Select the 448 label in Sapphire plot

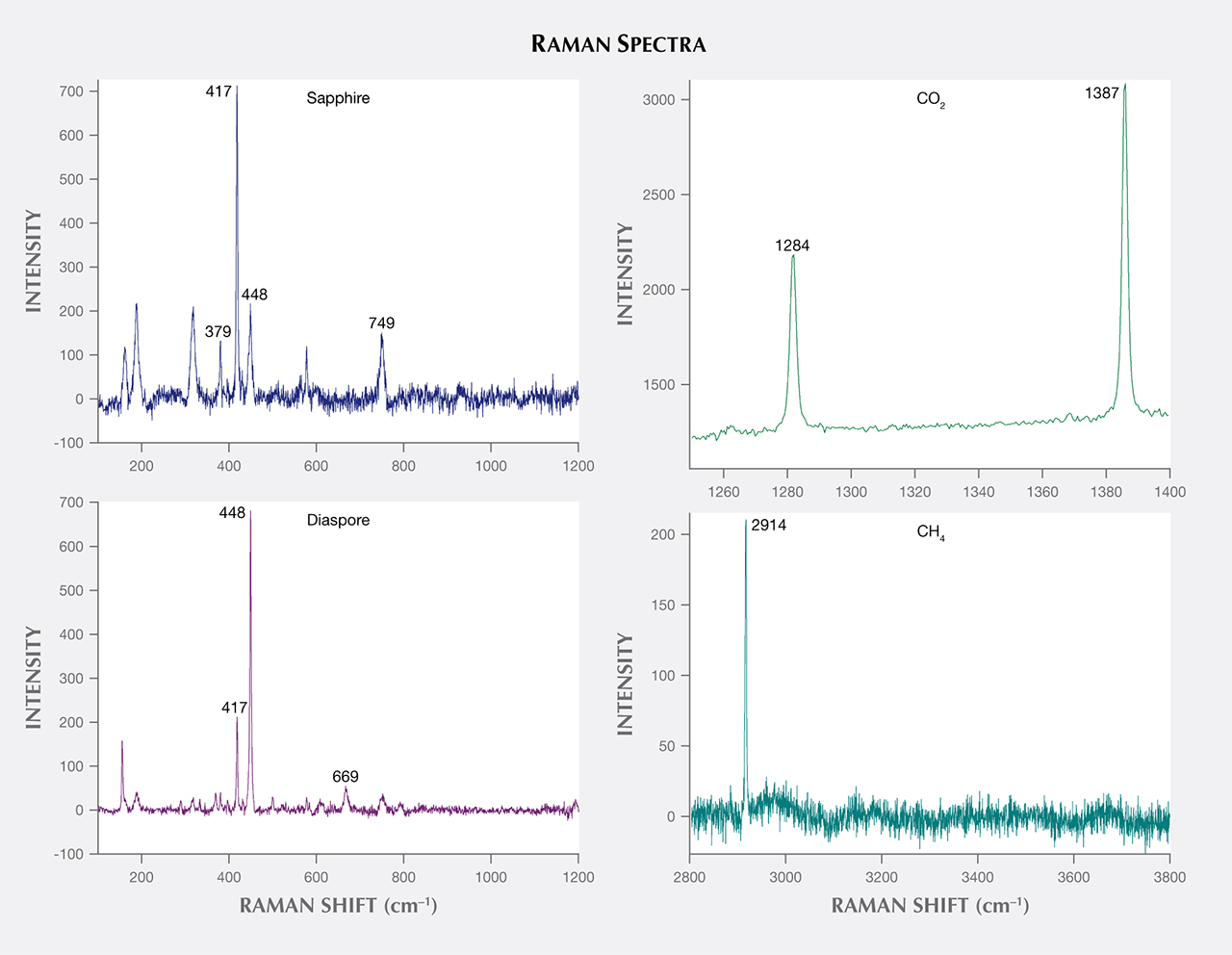pos(254,295)
